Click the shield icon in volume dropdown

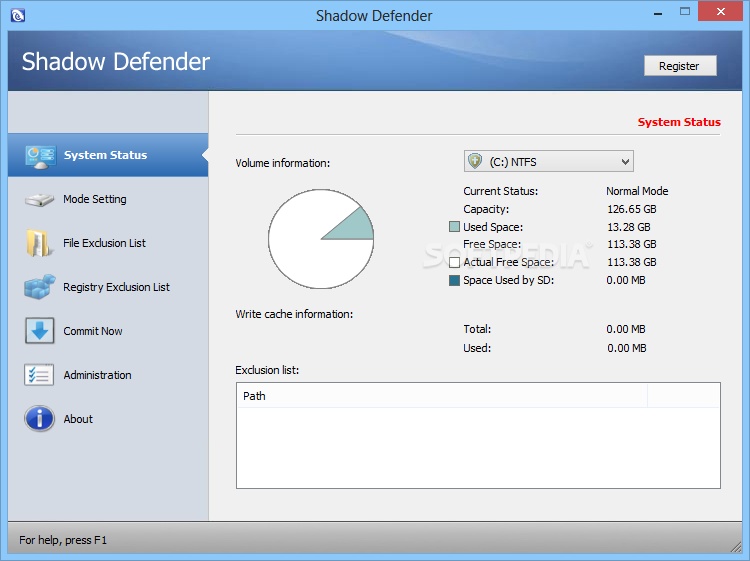pyautogui.click(x=474, y=161)
